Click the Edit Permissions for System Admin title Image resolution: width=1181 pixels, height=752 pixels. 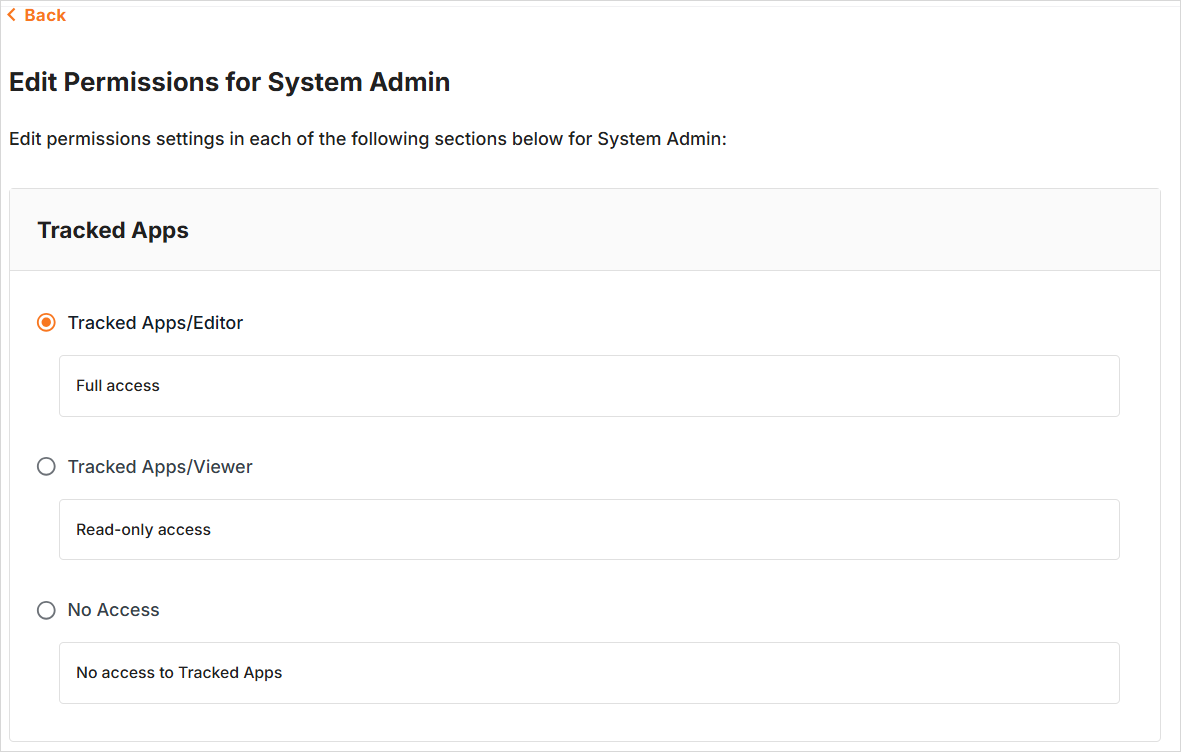(229, 82)
